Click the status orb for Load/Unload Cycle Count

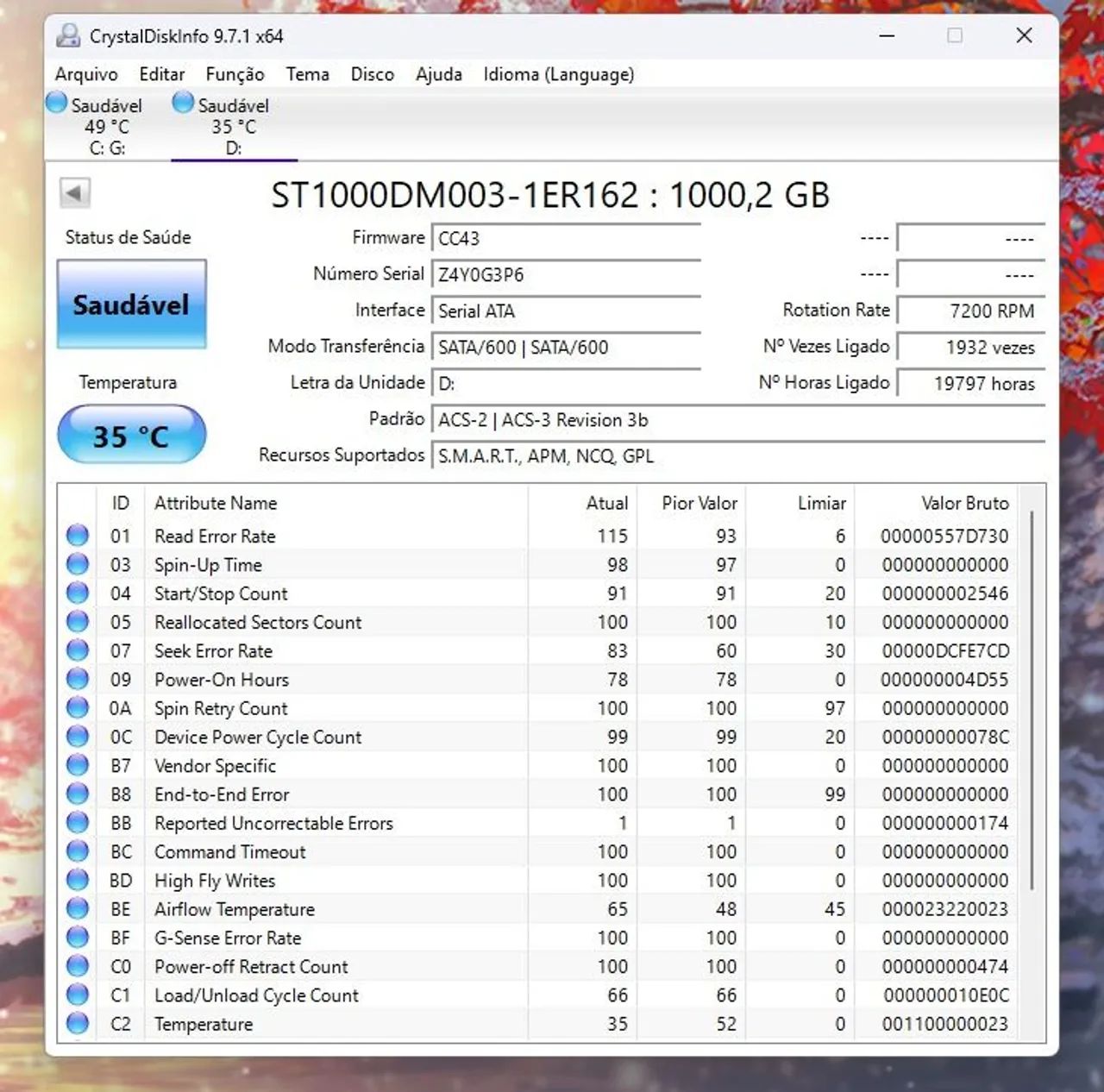78,995
